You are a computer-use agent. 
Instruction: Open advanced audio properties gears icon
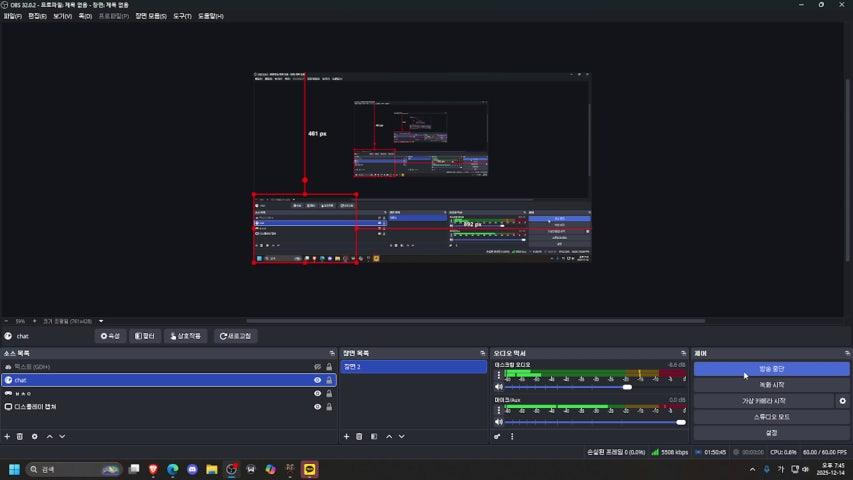coord(497,436)
